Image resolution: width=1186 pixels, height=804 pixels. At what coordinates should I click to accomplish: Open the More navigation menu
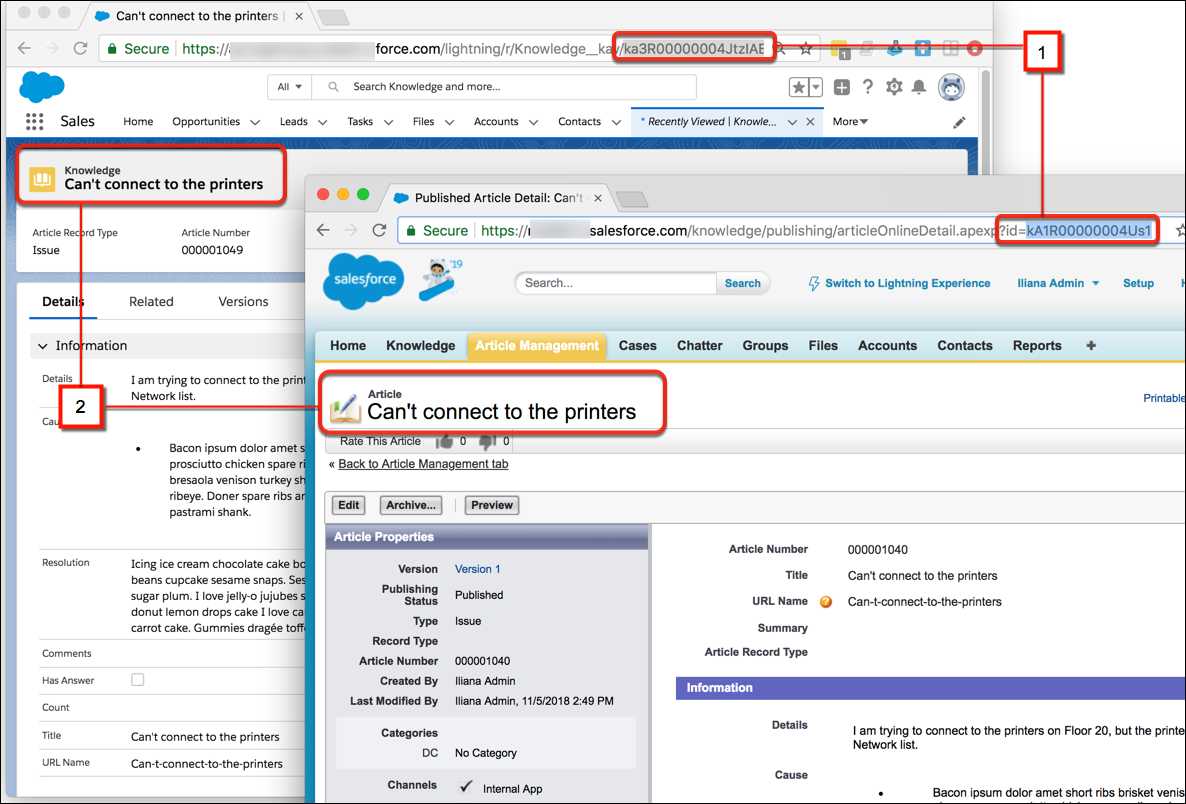850,122
